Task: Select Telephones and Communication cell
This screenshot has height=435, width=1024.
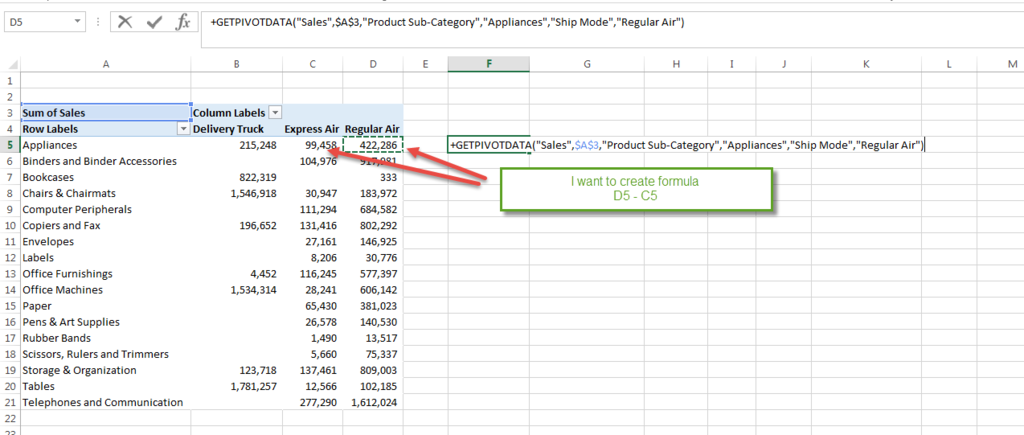Action: coord(106,402)
